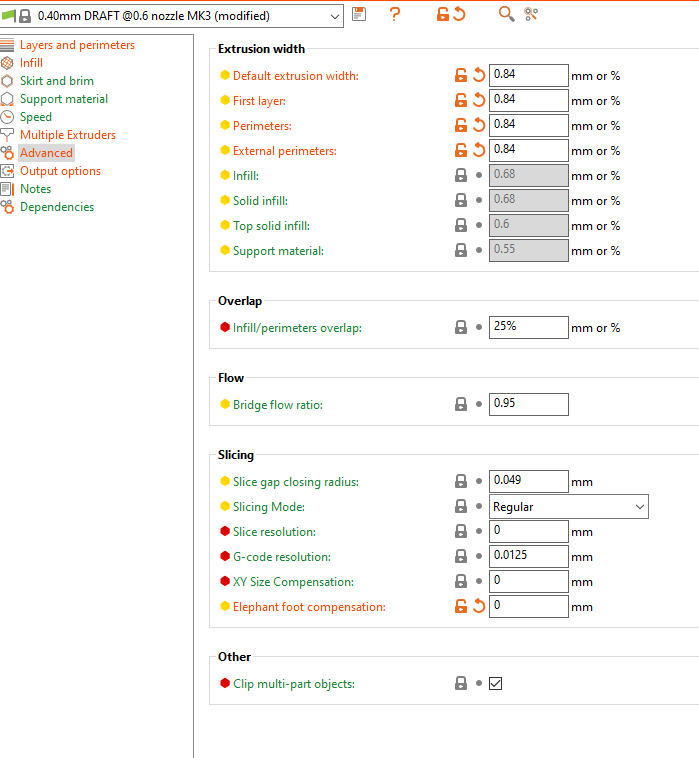The width and height of the screenshot is (699, 758).
Task: Go to Support material settings page
Action: tap(64, 99)
